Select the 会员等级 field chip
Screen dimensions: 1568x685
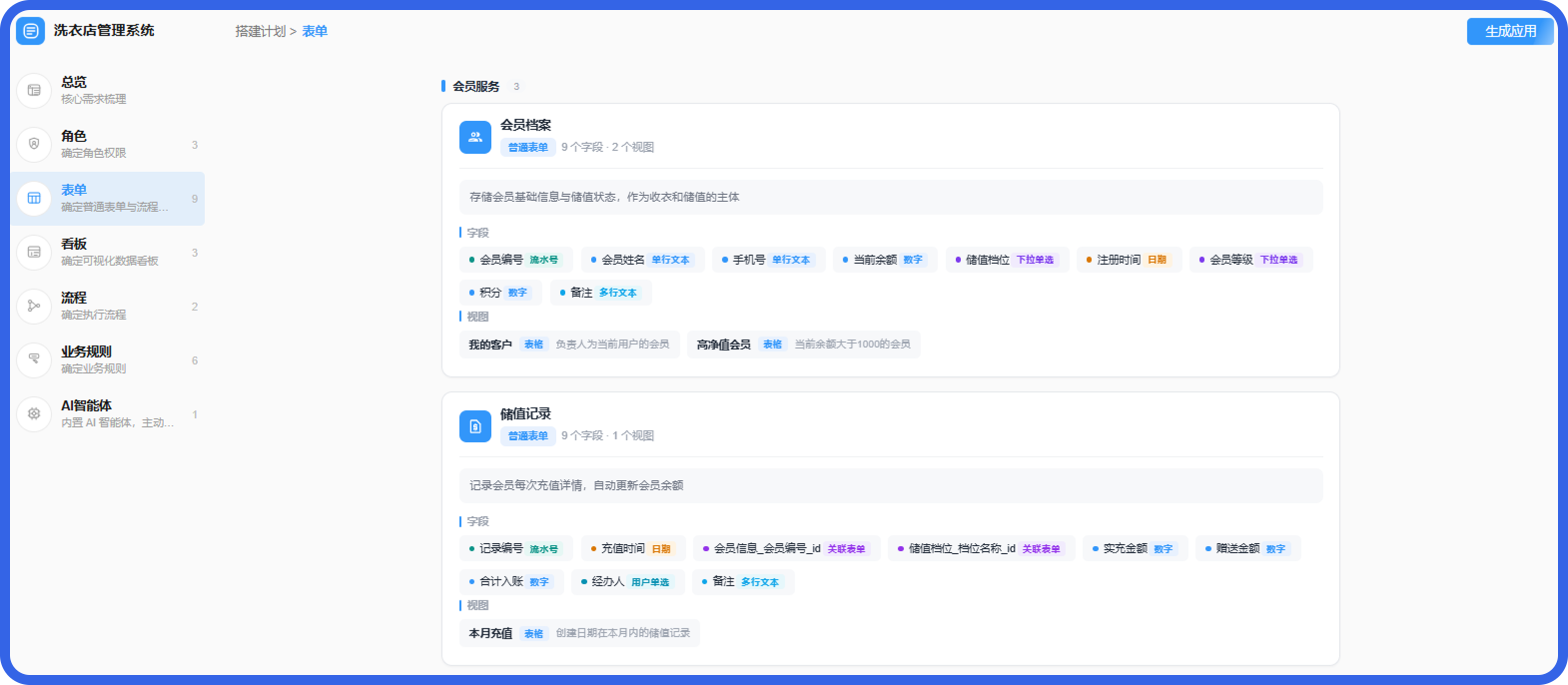pos(1251,260)
